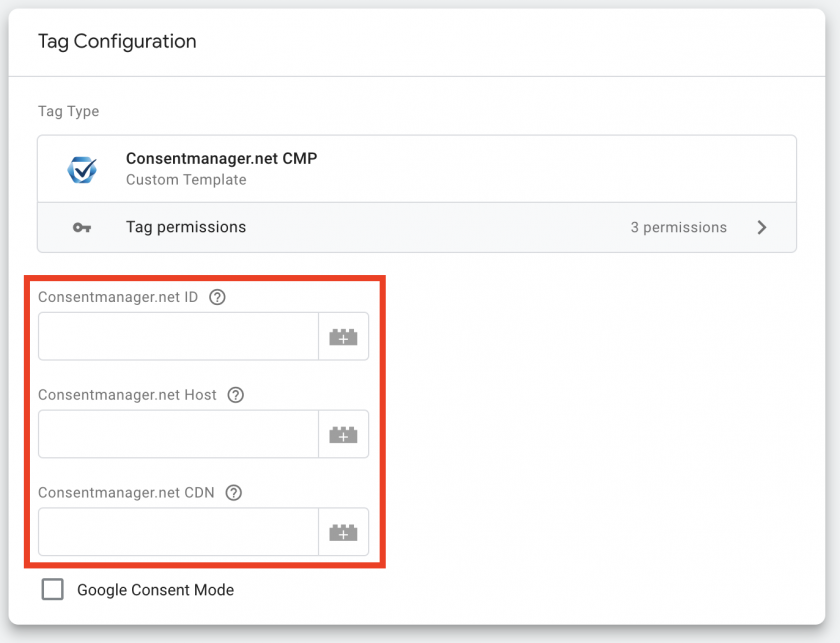Image resolution: width=840 pixels, height=643 pixels.
Task: Select the Consentmanager.net CMP tag type
Action: point(417,169)
